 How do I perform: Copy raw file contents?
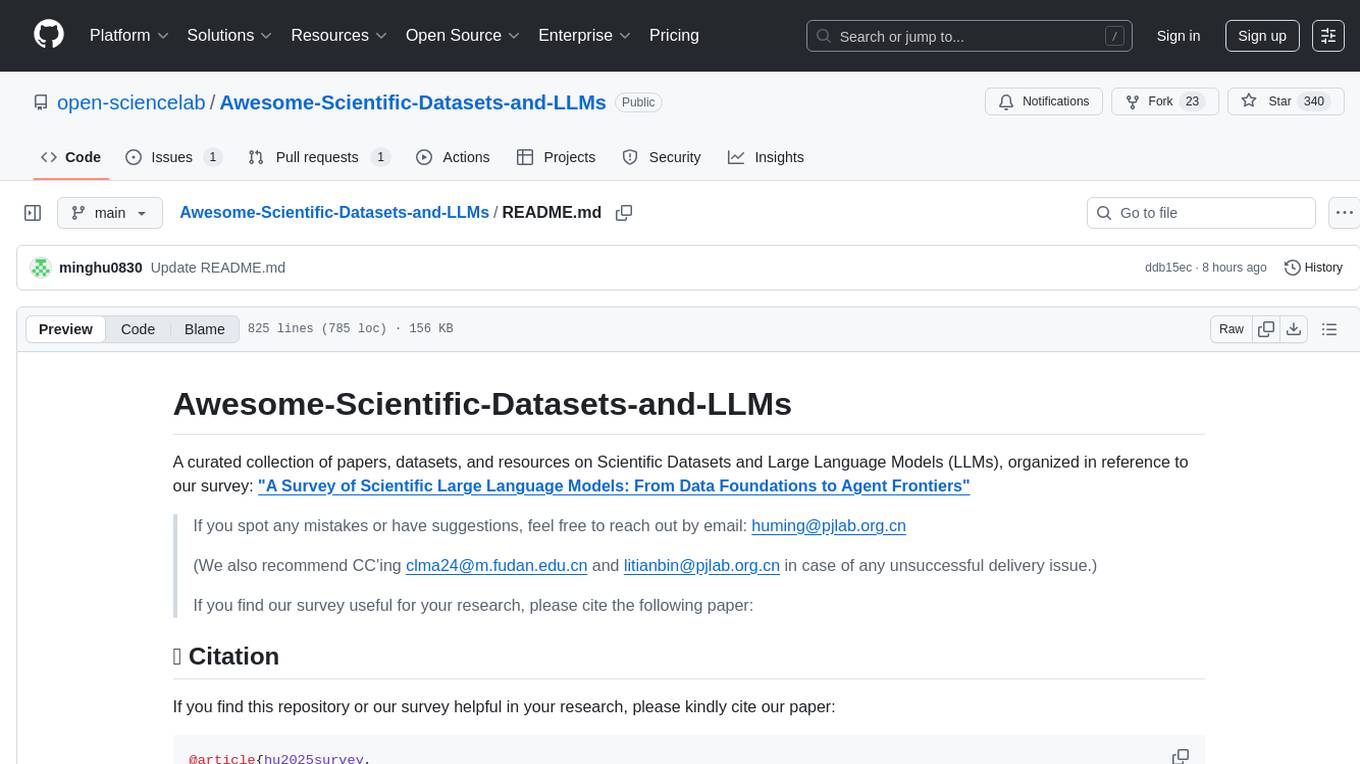(1266, 329)
